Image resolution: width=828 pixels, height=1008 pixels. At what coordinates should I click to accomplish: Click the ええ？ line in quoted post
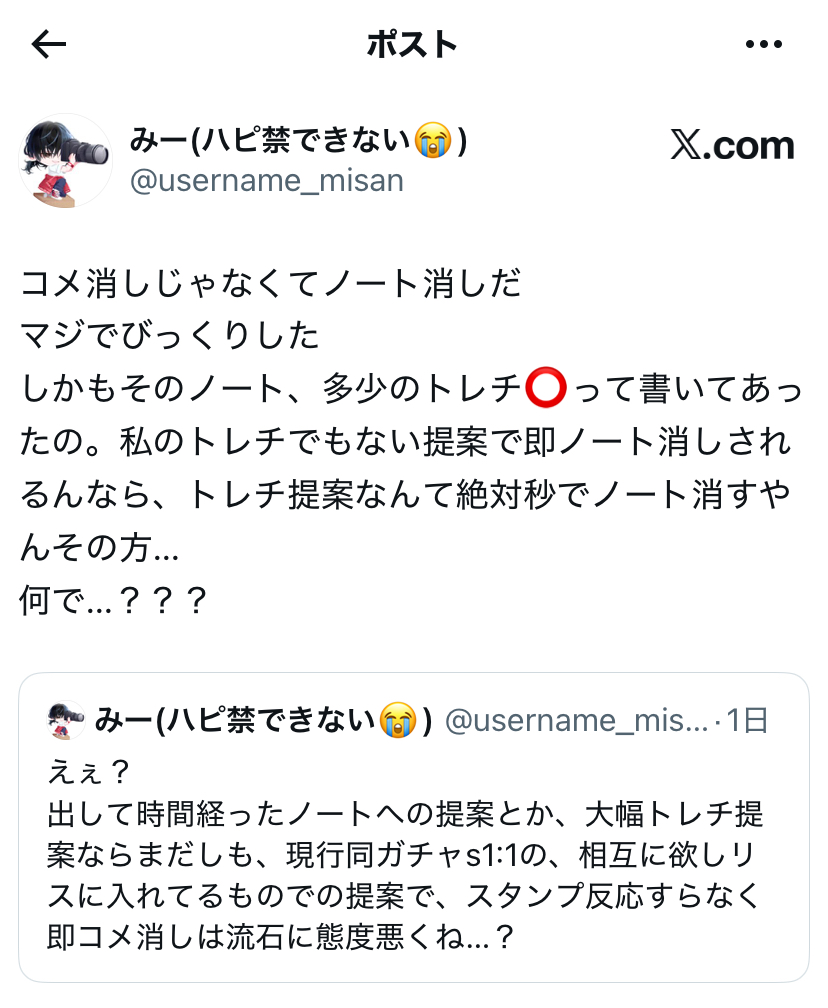pos(89,772)
